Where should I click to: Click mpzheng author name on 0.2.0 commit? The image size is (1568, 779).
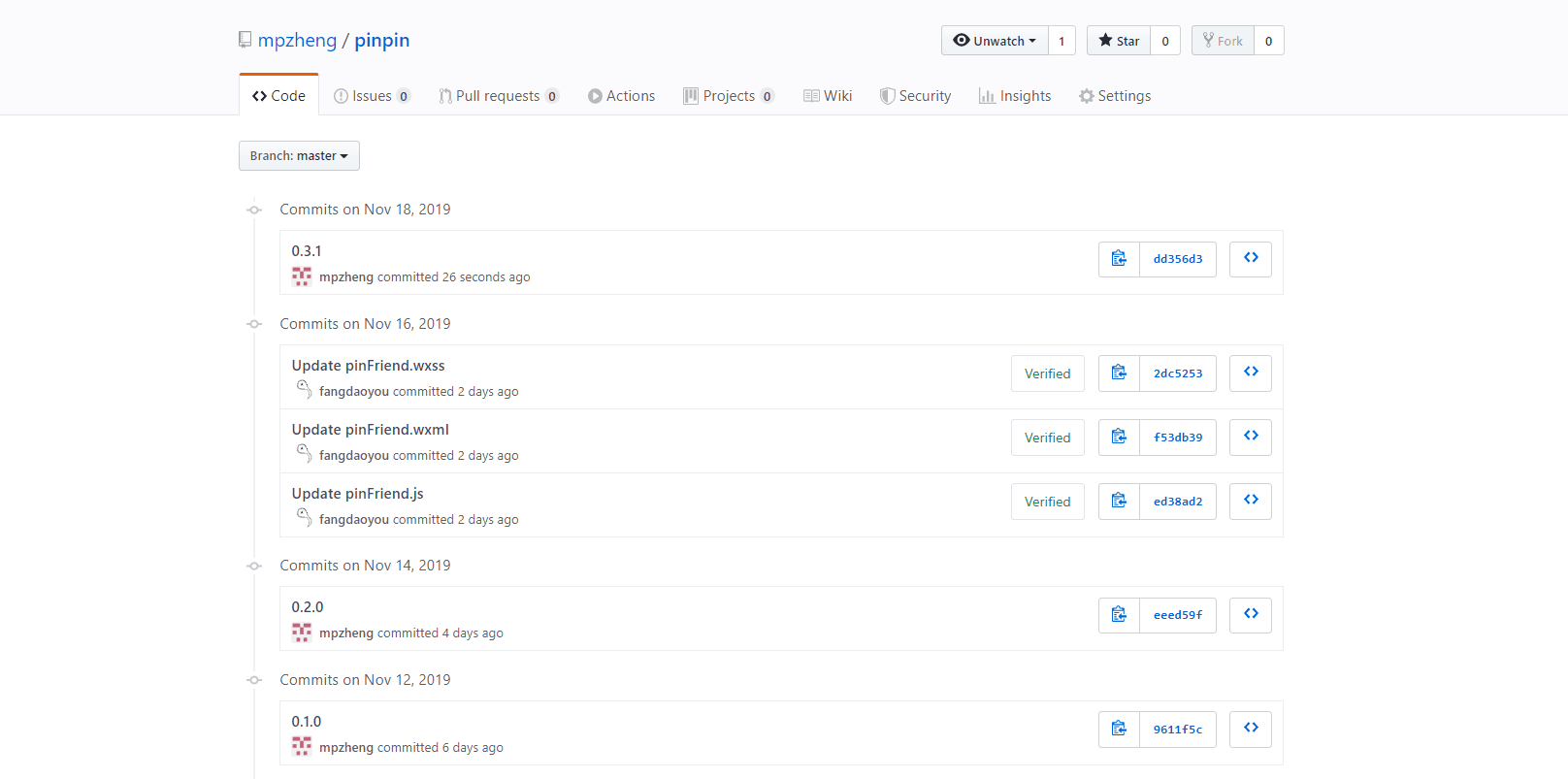[x=346, y=633]
